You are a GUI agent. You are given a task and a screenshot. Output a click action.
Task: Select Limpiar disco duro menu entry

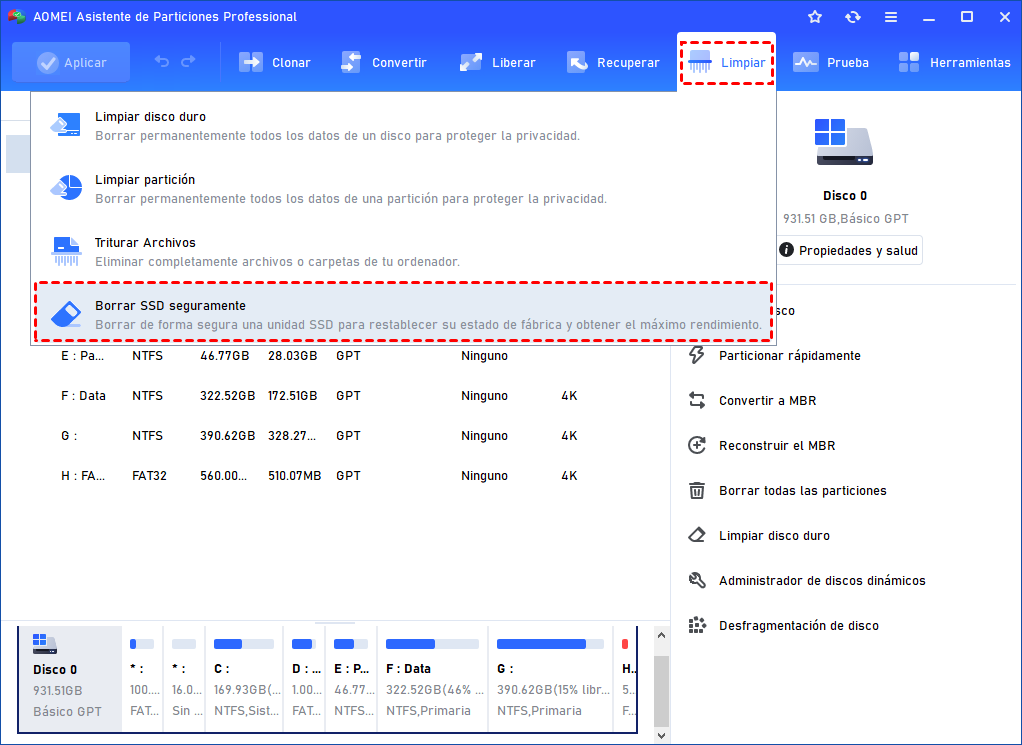tap(150, 117)
